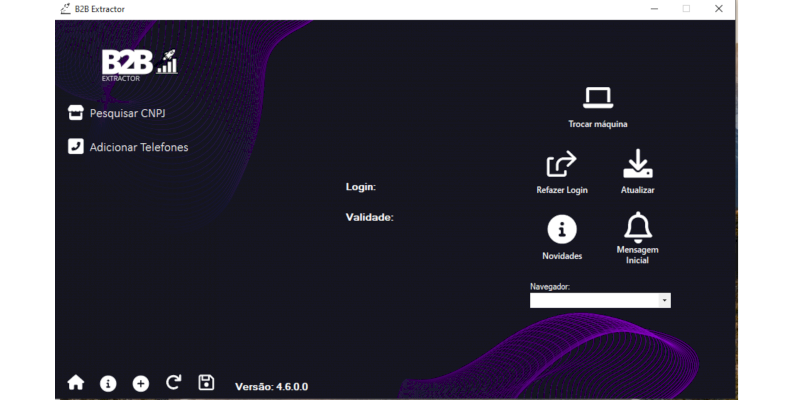Select the Pesquisar CNPJ menu label
The width and height of the screenshot is (800, 400).
pyautogui.click(x=128, y=113)
